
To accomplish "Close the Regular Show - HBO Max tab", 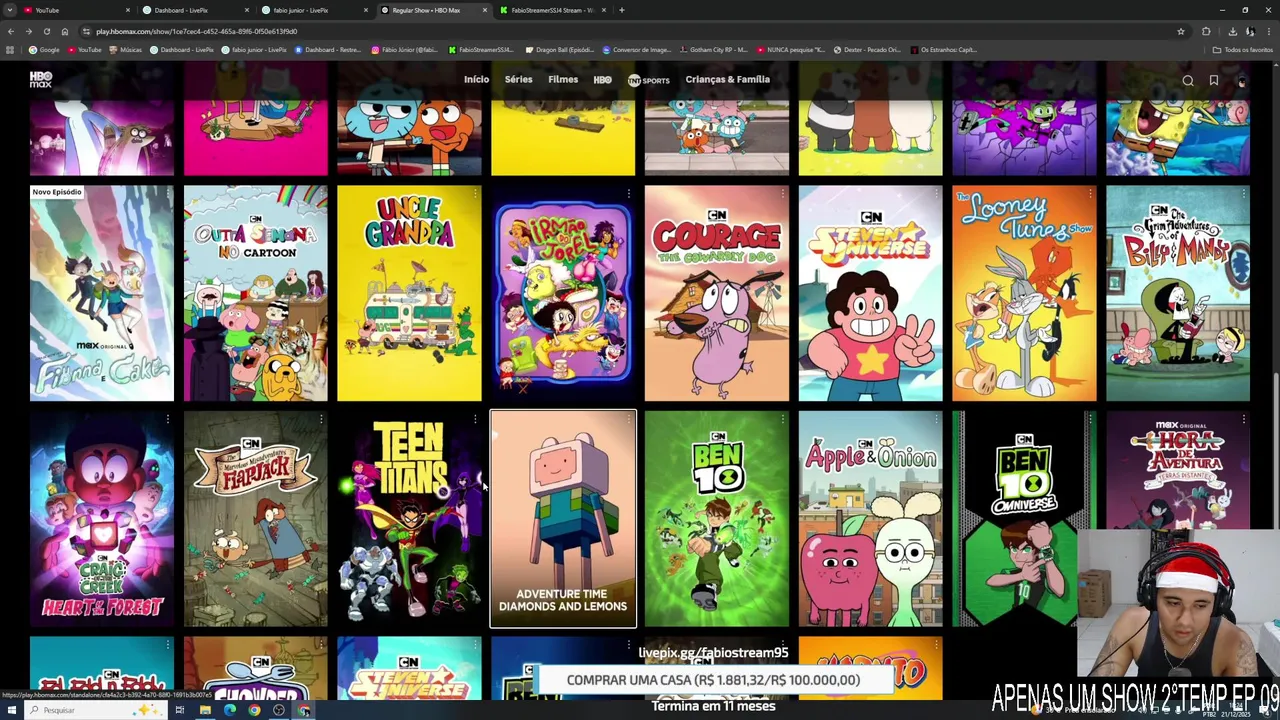I will click(486, 10).
